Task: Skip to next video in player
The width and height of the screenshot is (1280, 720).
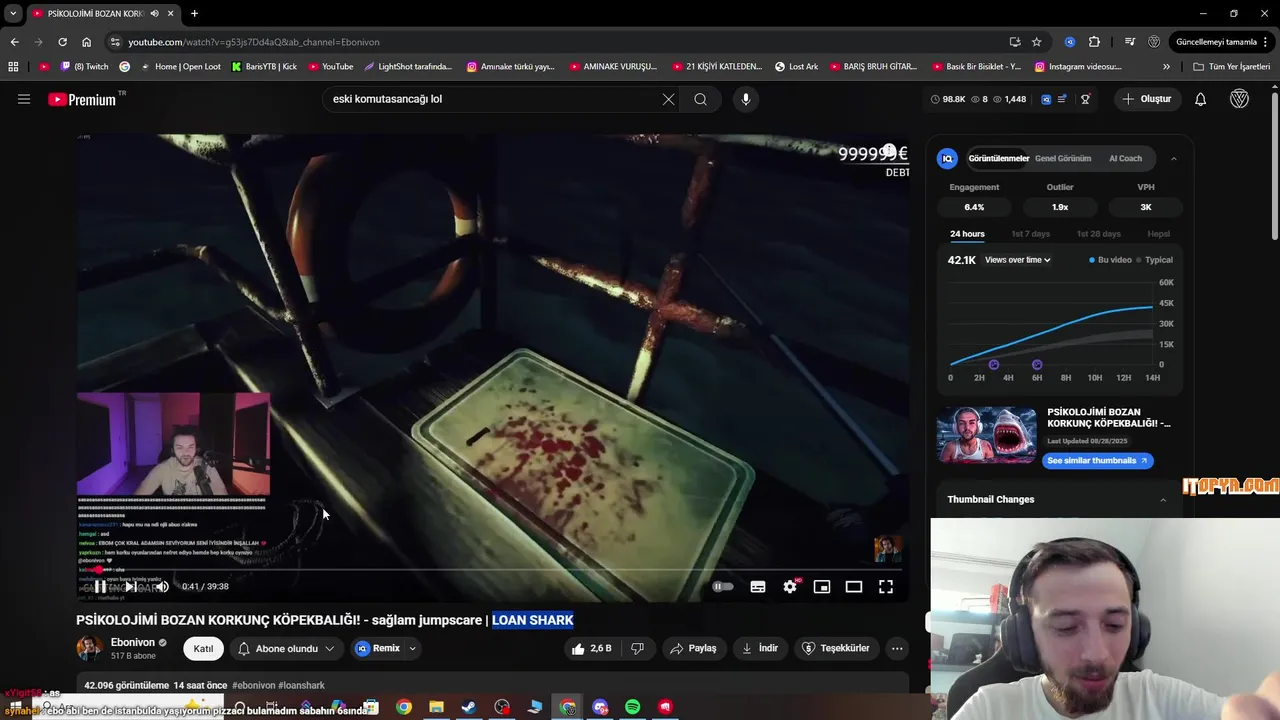Action: [x=131, y=587]
